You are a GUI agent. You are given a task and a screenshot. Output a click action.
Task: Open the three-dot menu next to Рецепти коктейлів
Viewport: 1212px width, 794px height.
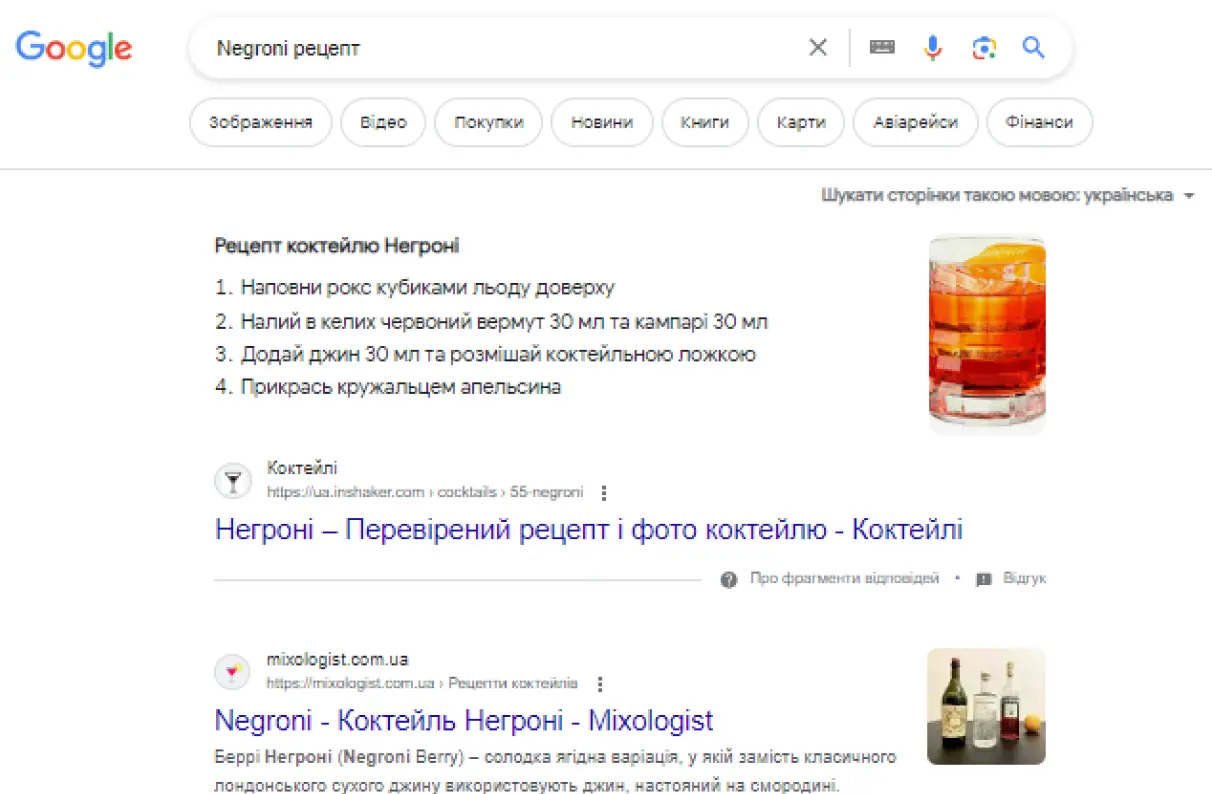600,684
